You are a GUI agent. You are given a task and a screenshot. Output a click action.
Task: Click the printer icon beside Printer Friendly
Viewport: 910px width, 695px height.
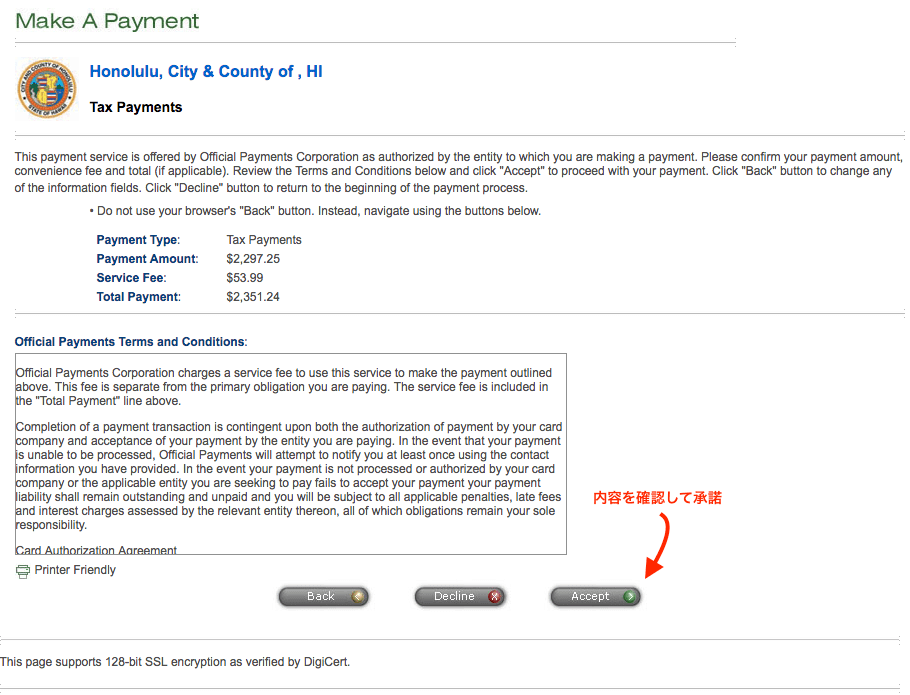pos(23,571)
